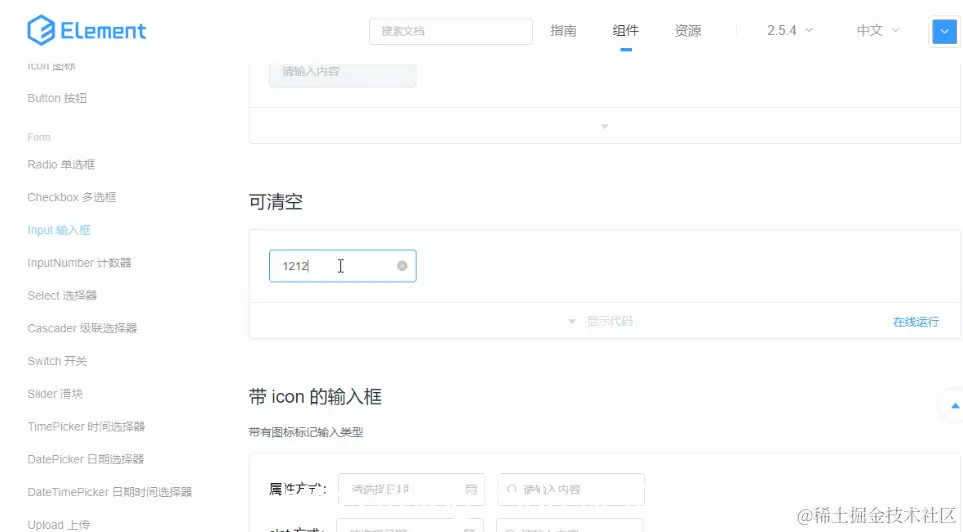Click the 在线运行 link
Viewport: 963px width, 532px height.
pos(916,322)
